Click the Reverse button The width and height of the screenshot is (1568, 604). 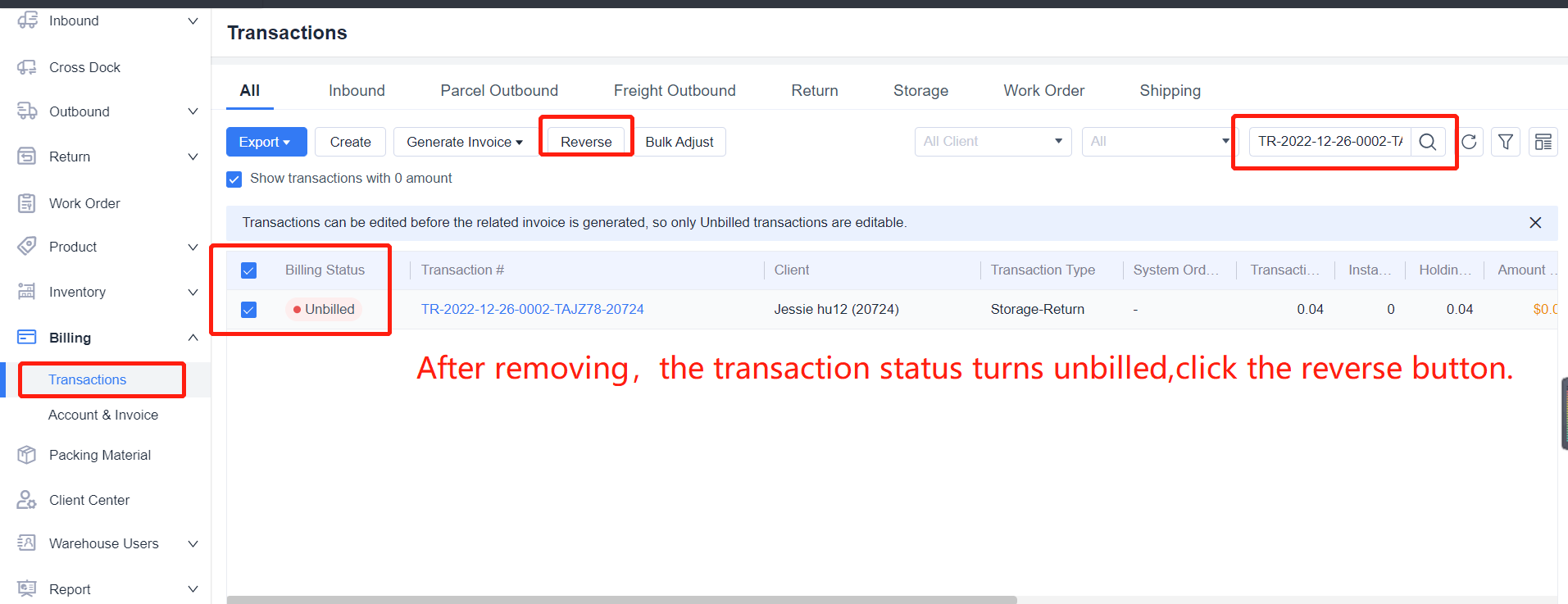coord(586,142)
